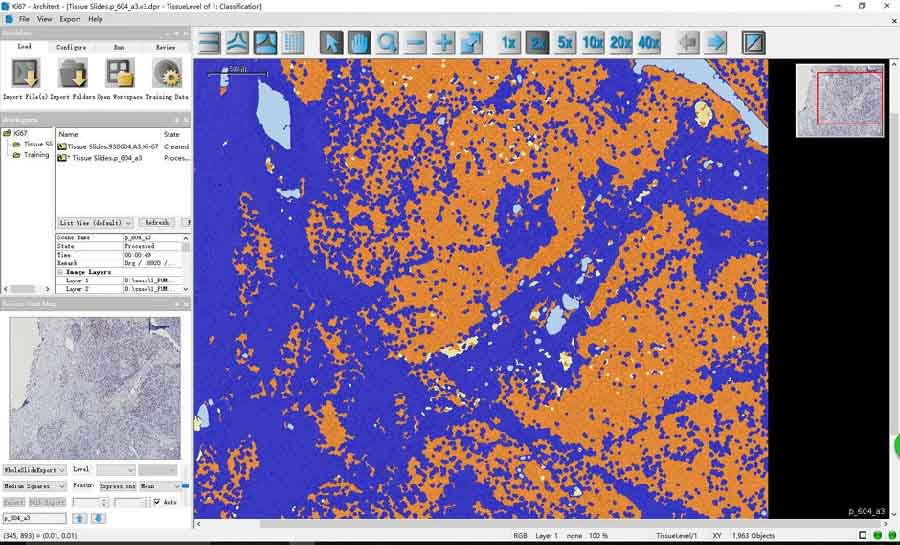Select the Tissue Slides.930604.A3.Ki-67 row
900x545 pixels.
pos(123,147)
